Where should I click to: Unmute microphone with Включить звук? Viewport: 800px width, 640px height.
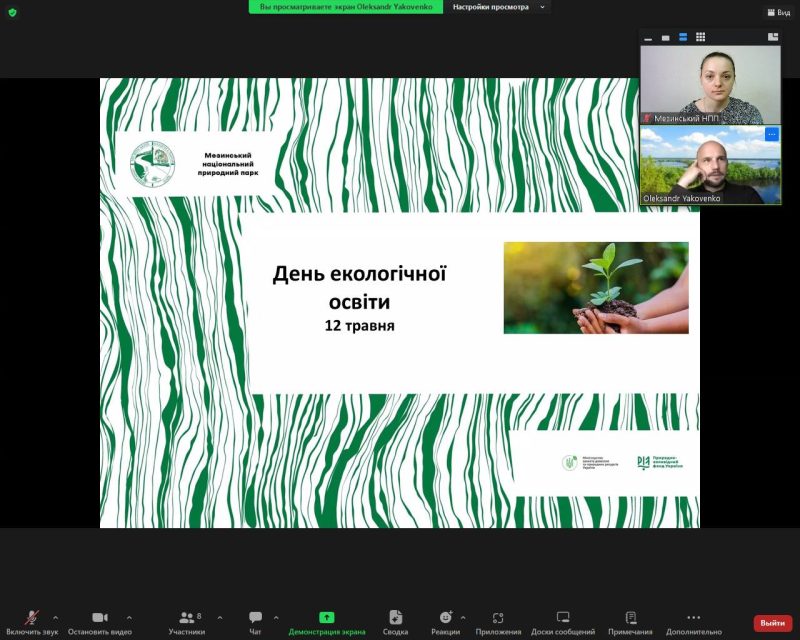click(32, 622)
